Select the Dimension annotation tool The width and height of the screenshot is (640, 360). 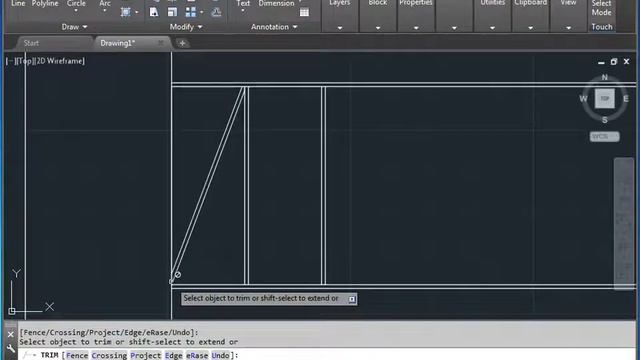coord(276,4)
